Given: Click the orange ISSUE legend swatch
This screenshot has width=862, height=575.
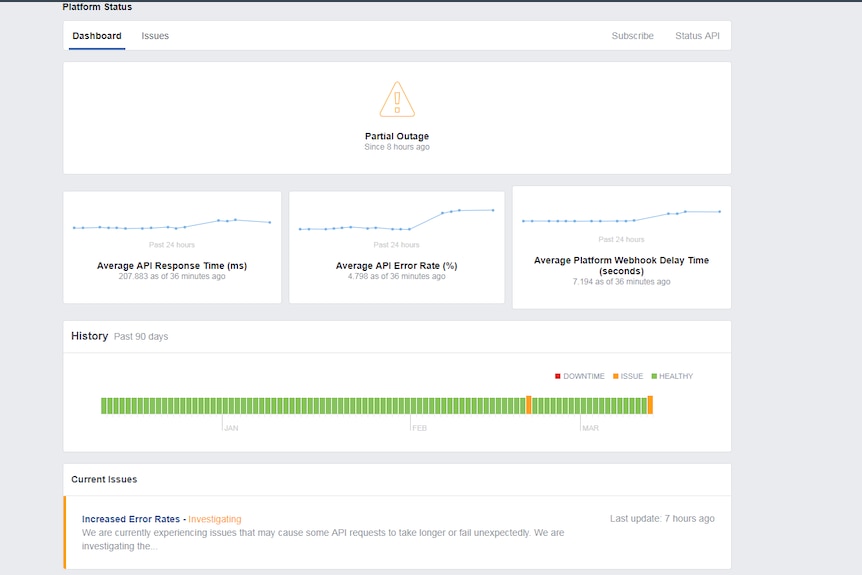Looking at the screenshot, I should pos(616,376).
